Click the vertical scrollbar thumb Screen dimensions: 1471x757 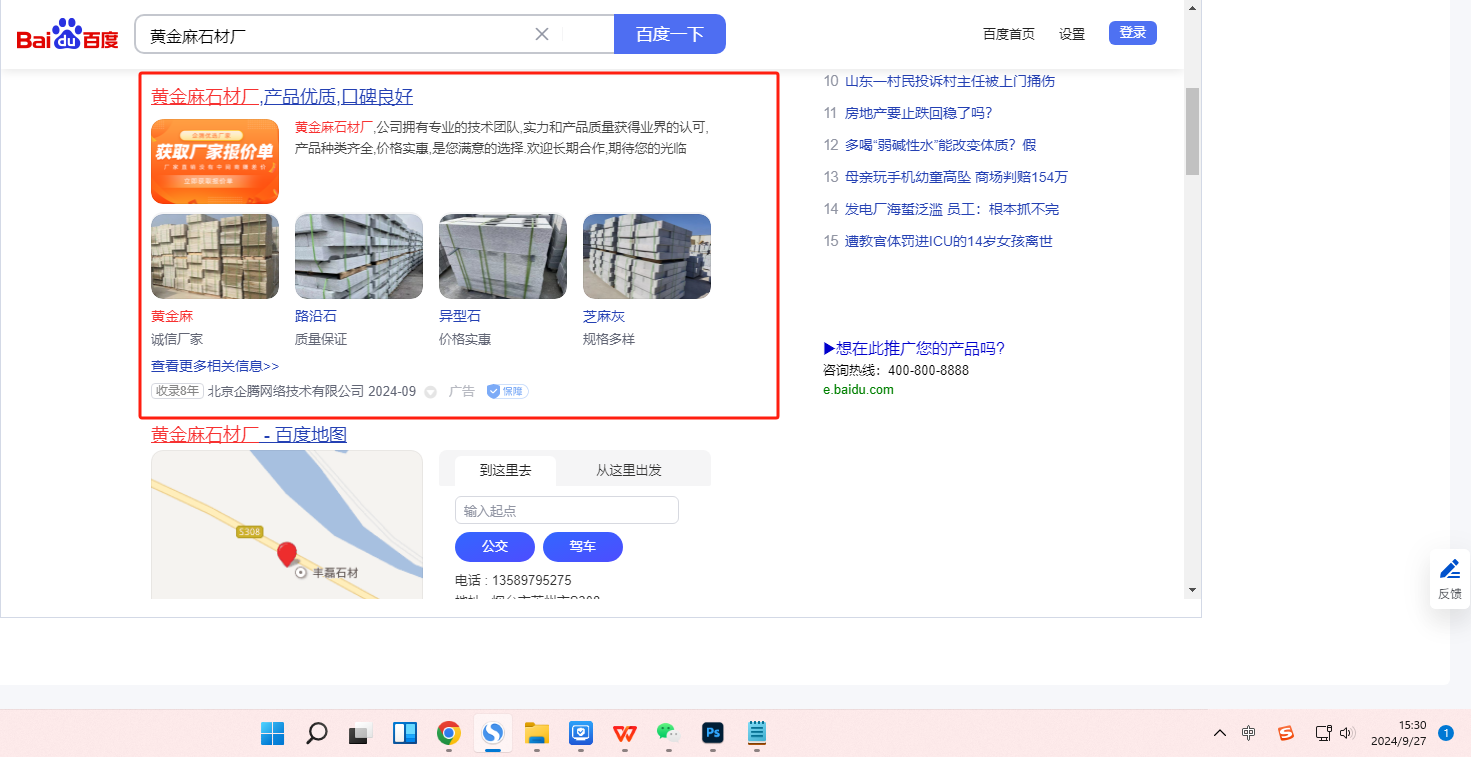click(x=1192, y=131)
